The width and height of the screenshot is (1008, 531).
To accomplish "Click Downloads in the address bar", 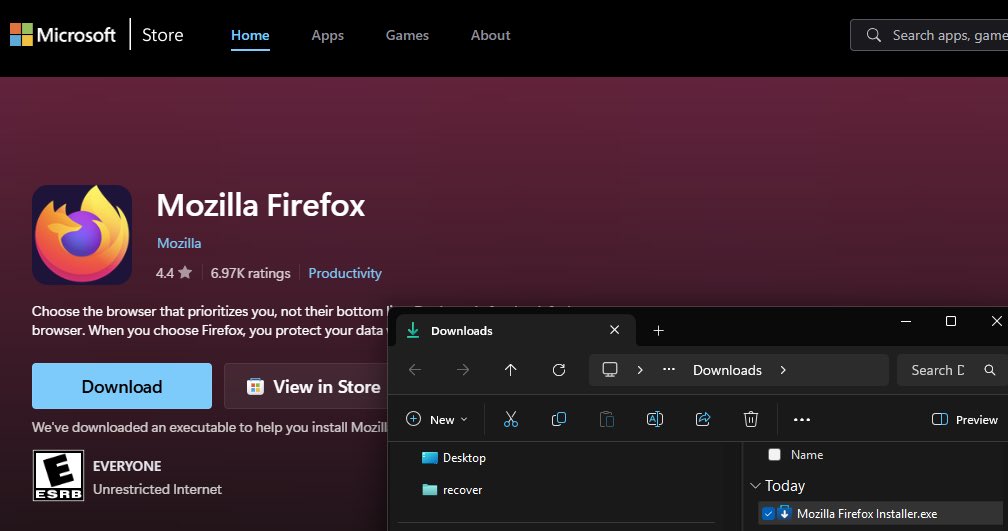I will click(727, 370).
